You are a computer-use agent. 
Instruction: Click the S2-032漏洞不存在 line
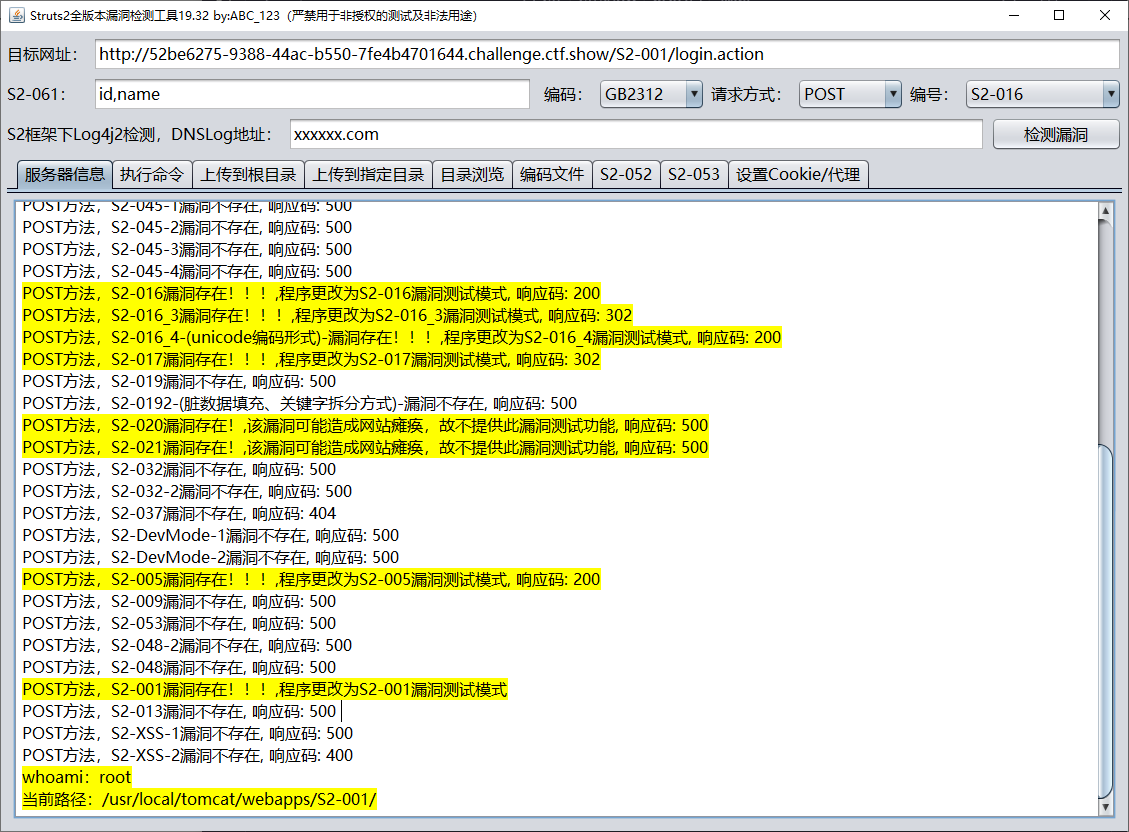pos(179,469)
